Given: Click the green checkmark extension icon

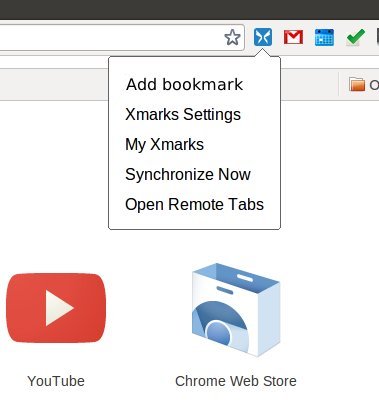Looking at the screenshot, I should click(355, 37).
